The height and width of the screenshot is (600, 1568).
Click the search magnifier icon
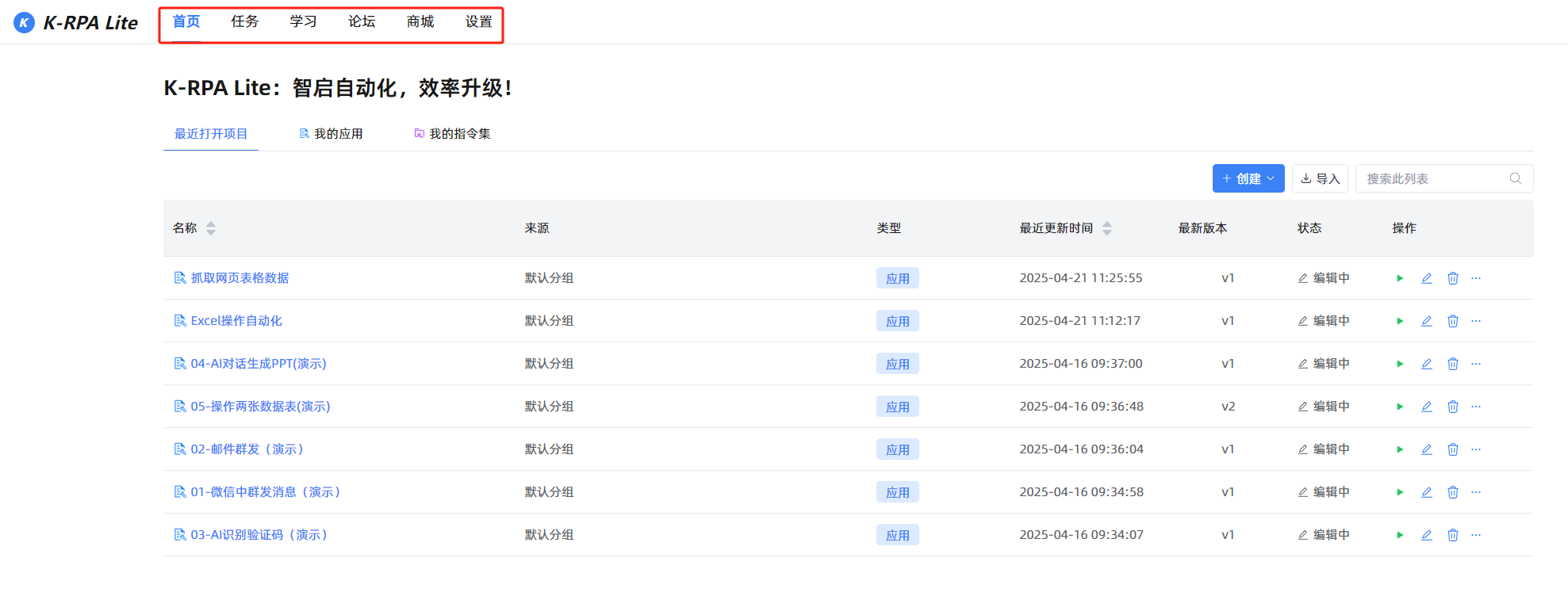pyautogui.click(x=1515, y=178)
